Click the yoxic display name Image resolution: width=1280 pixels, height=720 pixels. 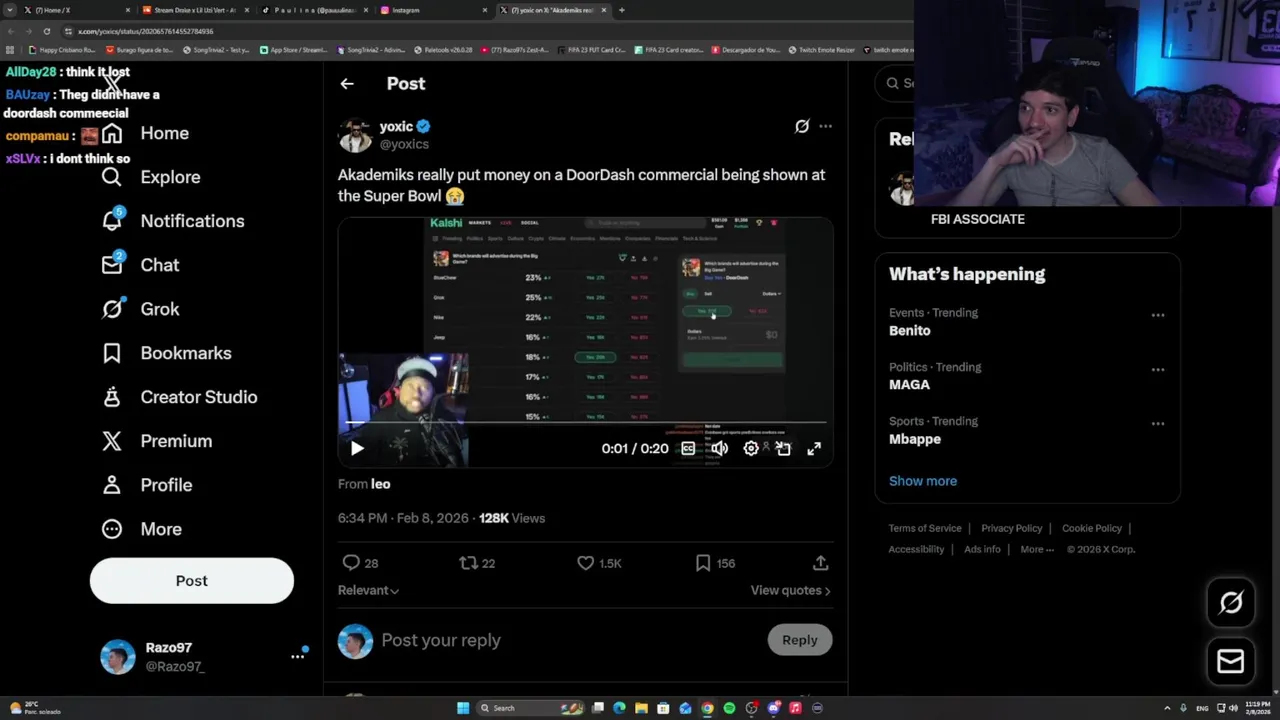coord(396,126)
